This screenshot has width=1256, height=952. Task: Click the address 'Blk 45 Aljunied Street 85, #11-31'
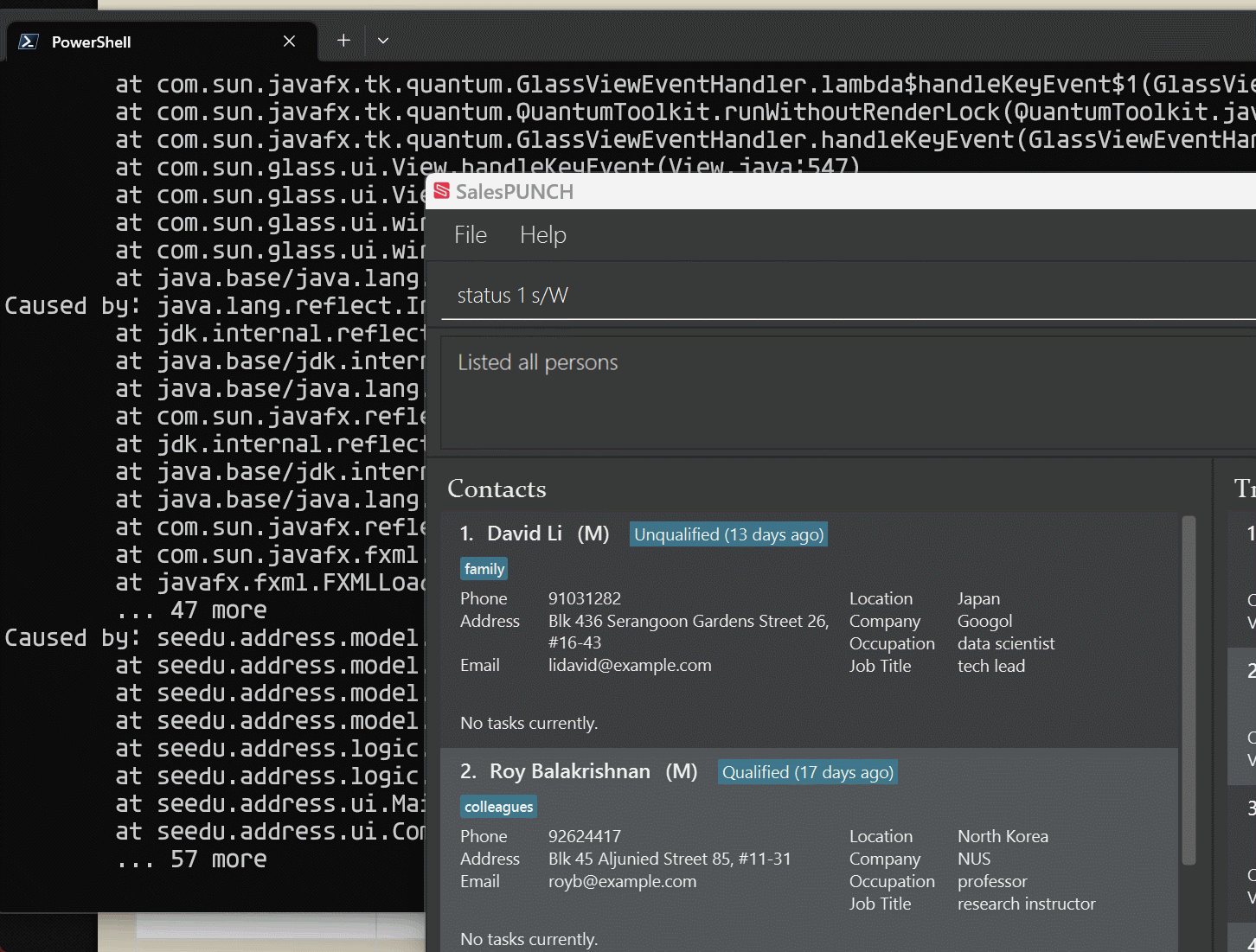(670, 859)
